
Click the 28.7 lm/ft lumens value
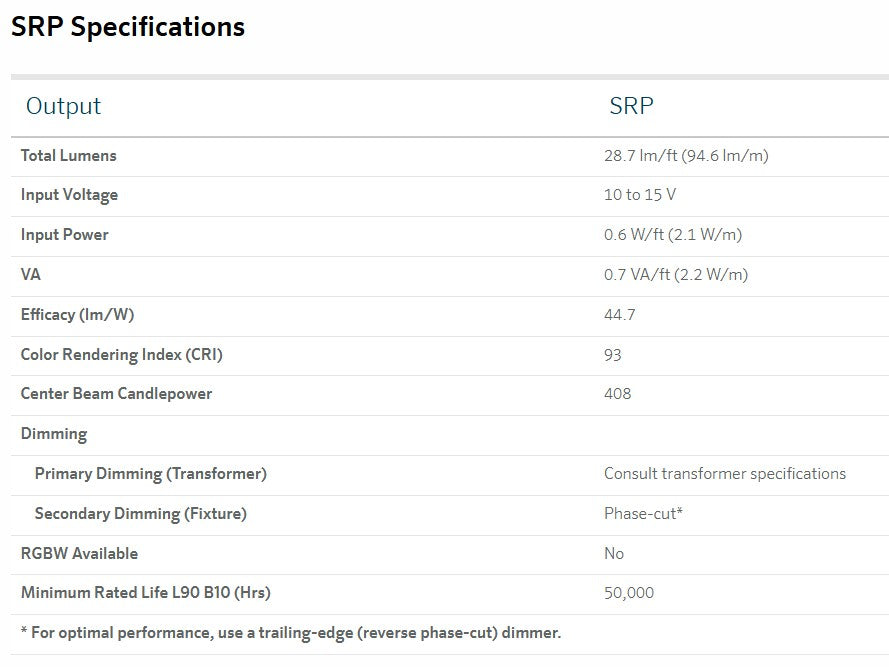(686, 155)
